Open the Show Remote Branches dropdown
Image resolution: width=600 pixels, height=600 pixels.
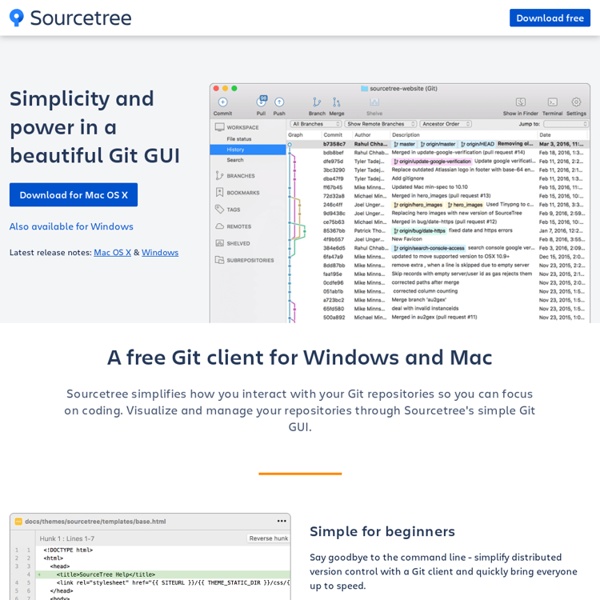[381, 124]
